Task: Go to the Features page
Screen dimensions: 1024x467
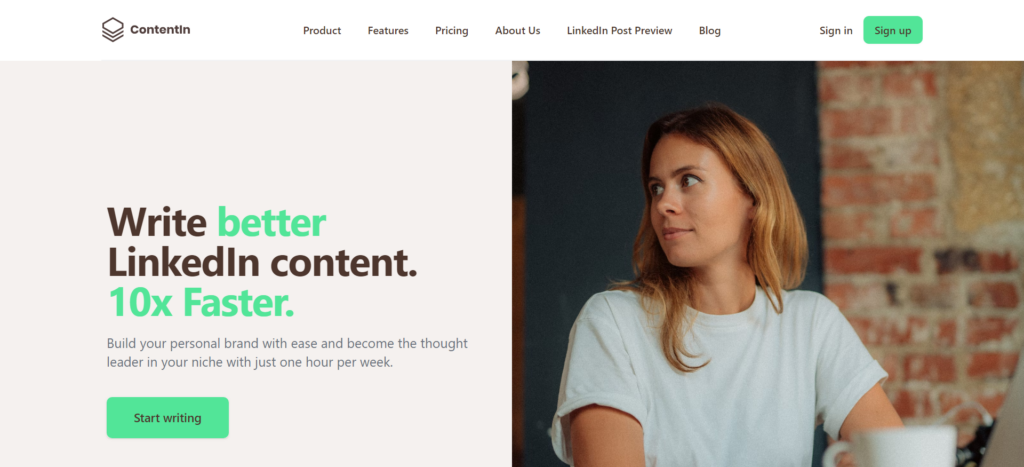Action: [388, 31]
